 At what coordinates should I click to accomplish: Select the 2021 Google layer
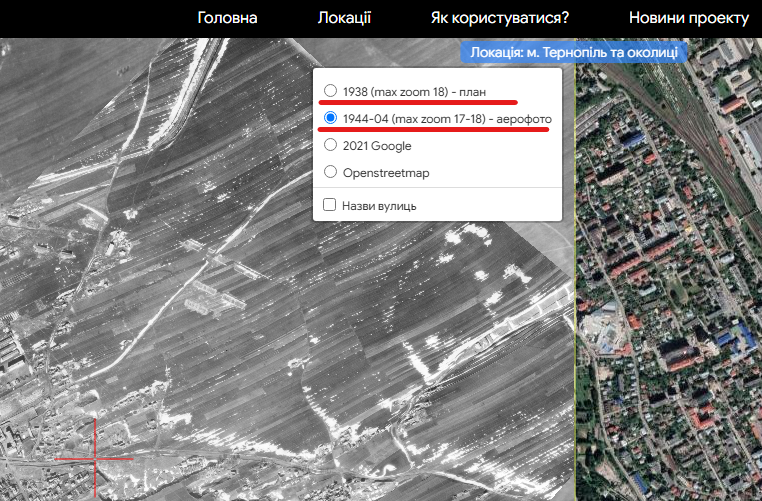coord(330,145)
